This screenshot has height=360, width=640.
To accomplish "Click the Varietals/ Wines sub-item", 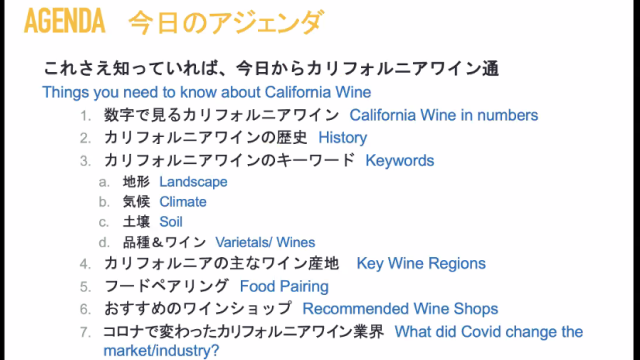I will pos(265,242).
